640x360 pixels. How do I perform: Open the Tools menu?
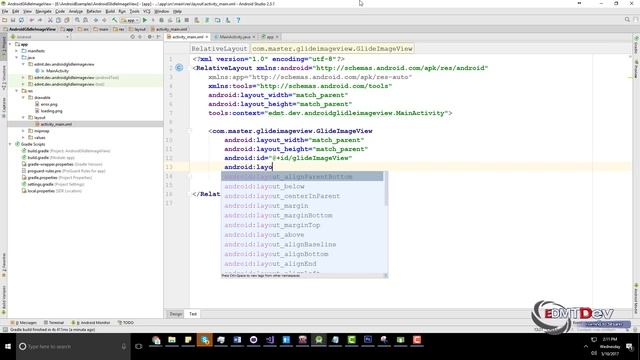(x=134, y=11)
